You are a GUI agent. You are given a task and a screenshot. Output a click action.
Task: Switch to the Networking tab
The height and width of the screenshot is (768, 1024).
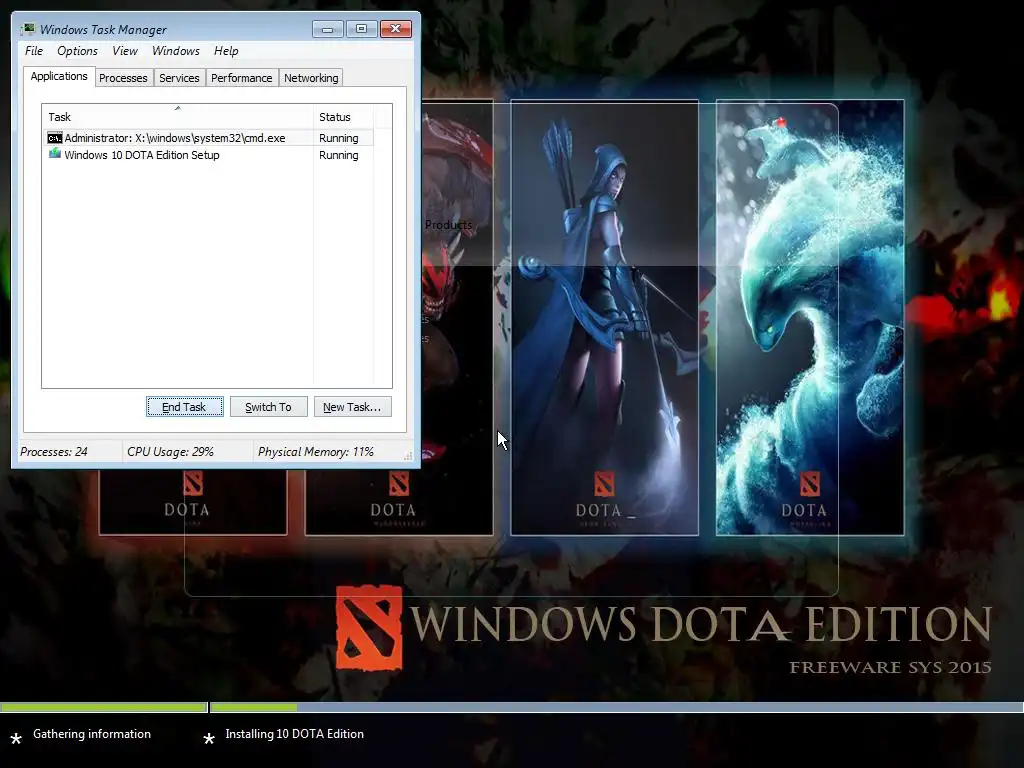[x=312, y=78]
